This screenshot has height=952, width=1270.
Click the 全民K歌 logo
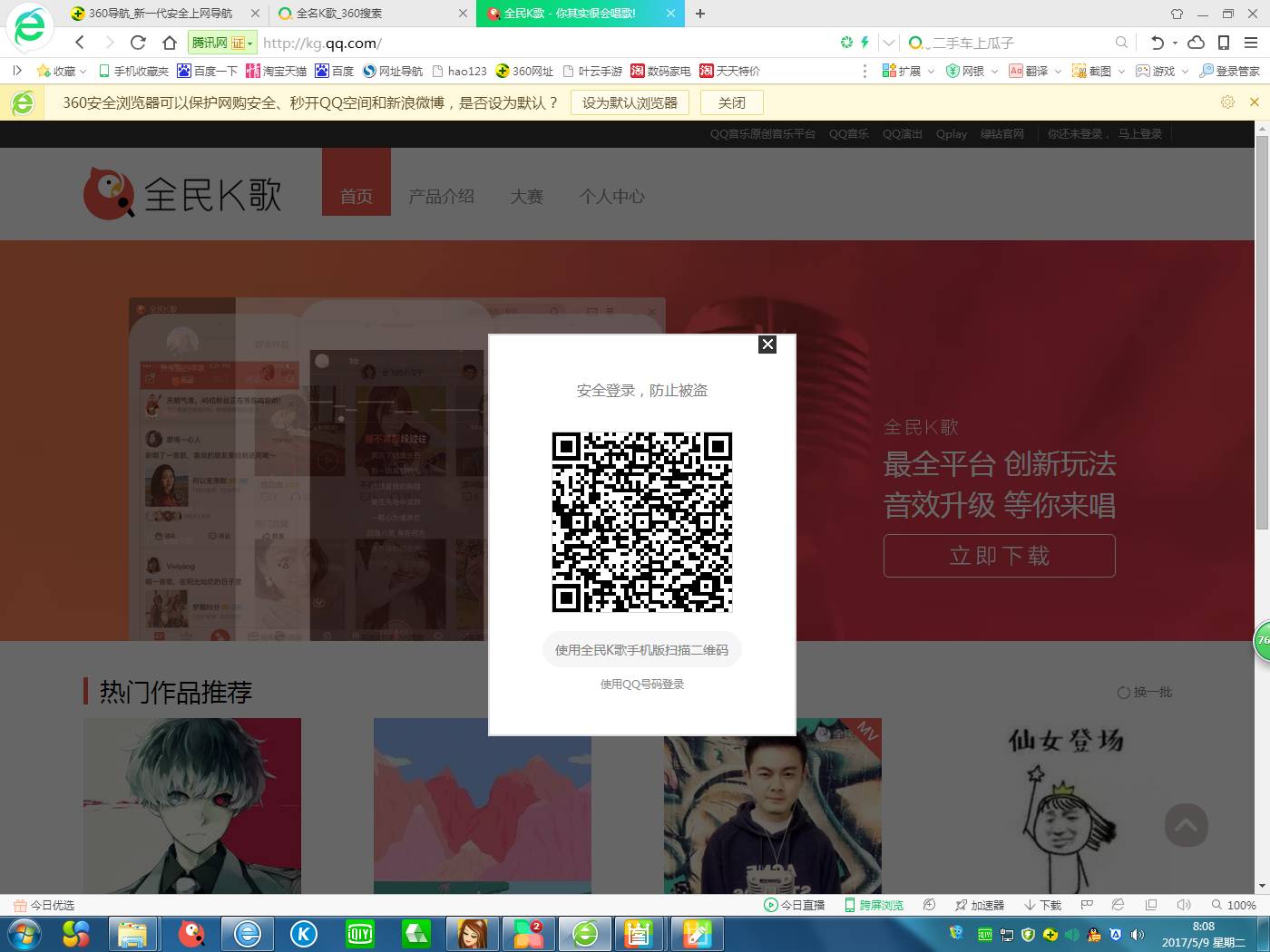[x=182, y=192]
